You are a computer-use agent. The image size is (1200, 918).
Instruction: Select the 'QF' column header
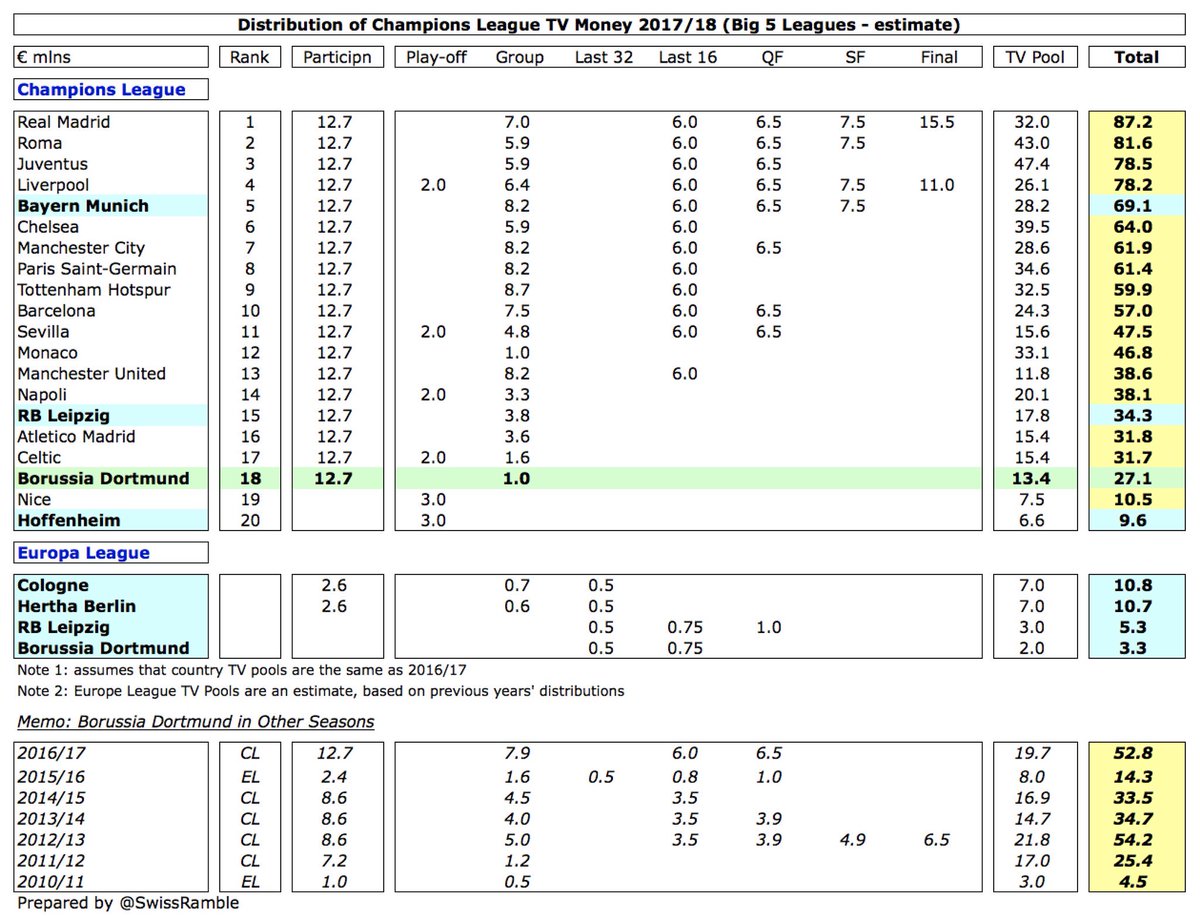(770, 57)
